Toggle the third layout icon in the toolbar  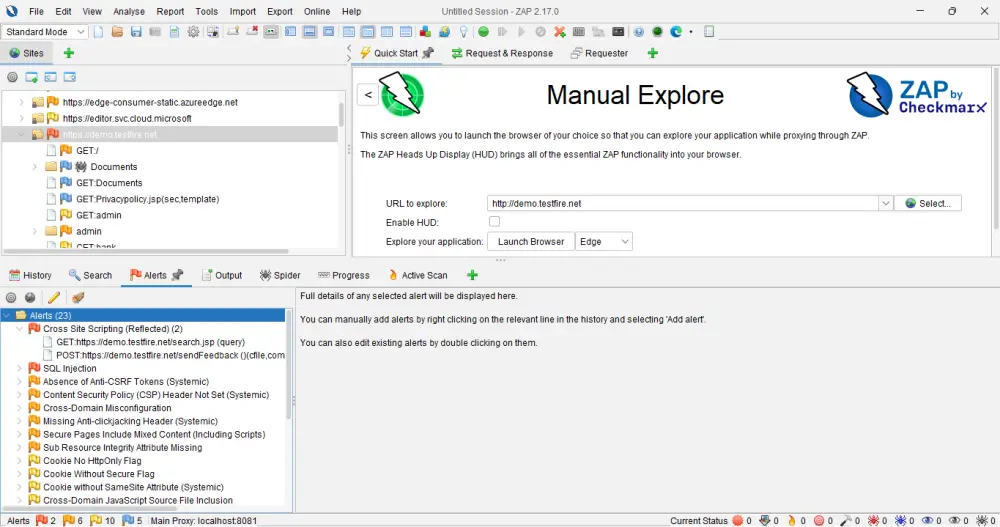[328, 32]
